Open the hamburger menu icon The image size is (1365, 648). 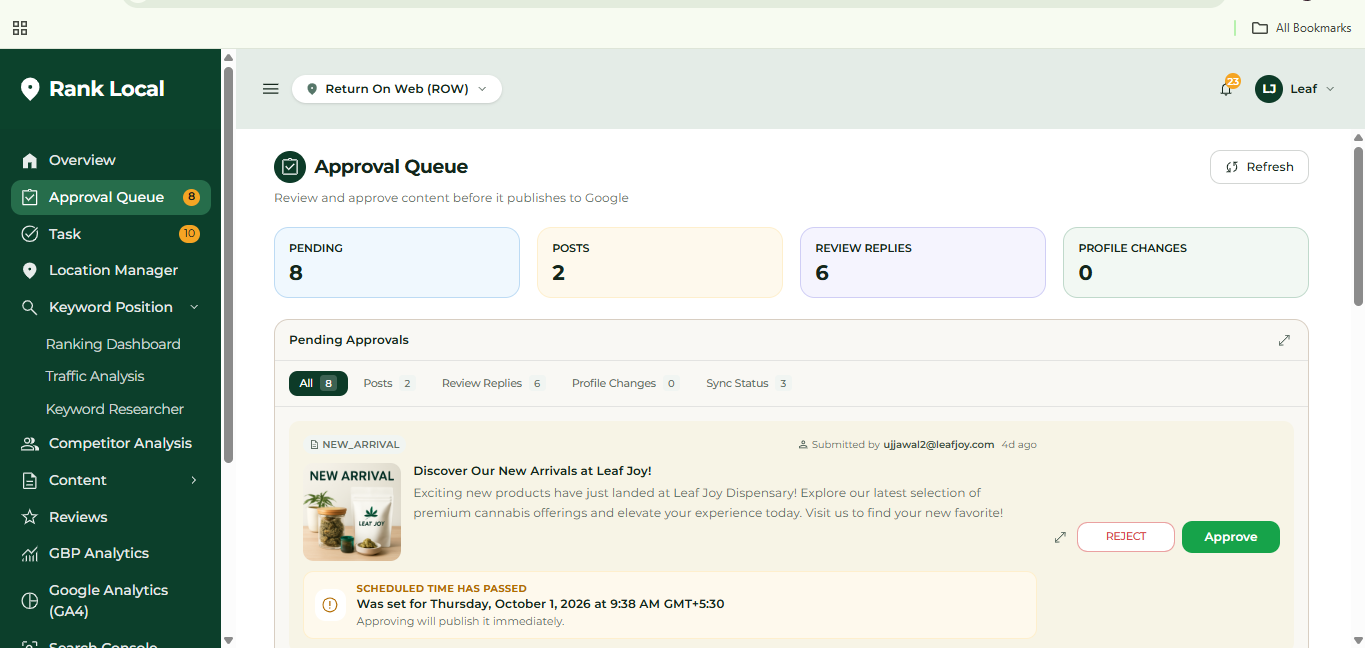[270, 89]
